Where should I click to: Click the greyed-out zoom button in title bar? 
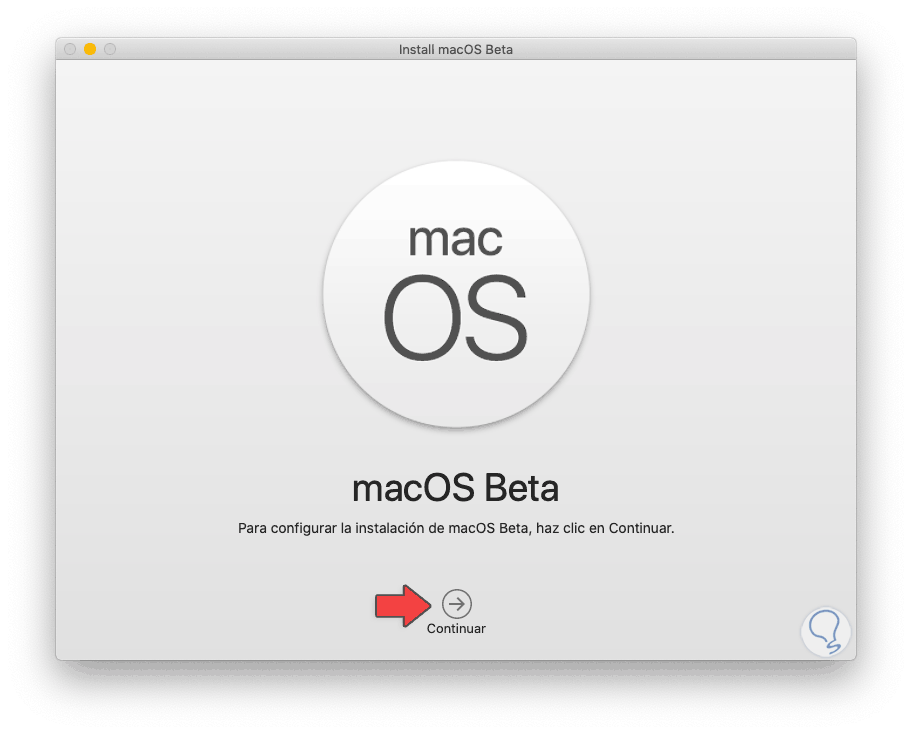[110, 49]
